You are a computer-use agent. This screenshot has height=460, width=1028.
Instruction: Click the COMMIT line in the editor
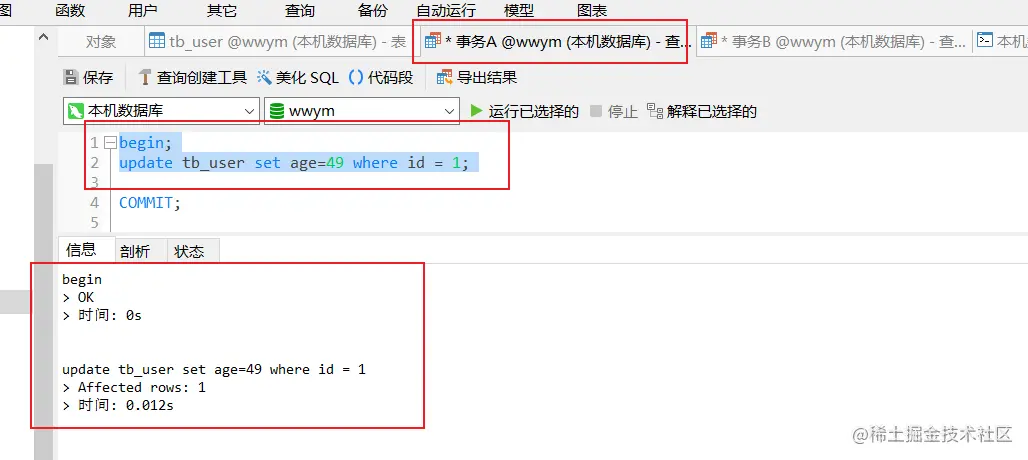[x=149, y=202]
